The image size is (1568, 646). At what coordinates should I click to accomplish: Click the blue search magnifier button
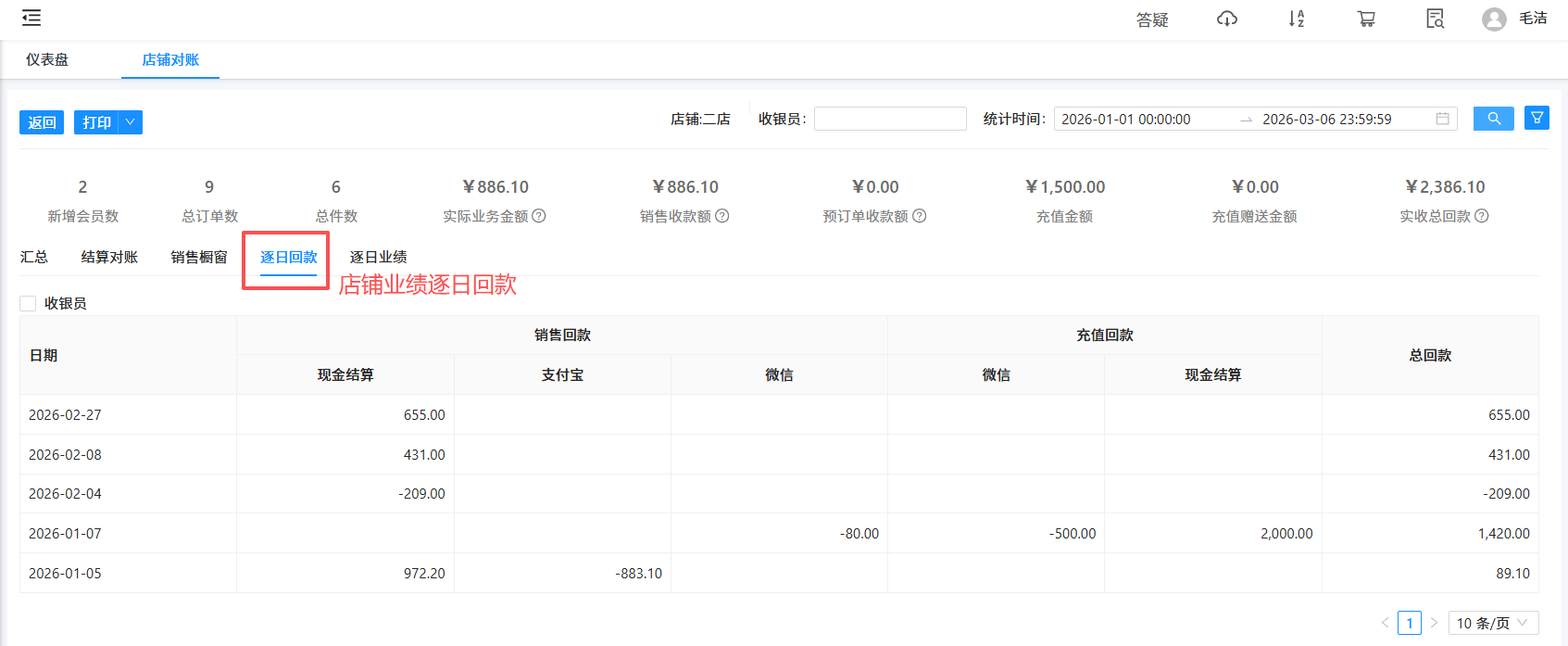pos(1493,119)
